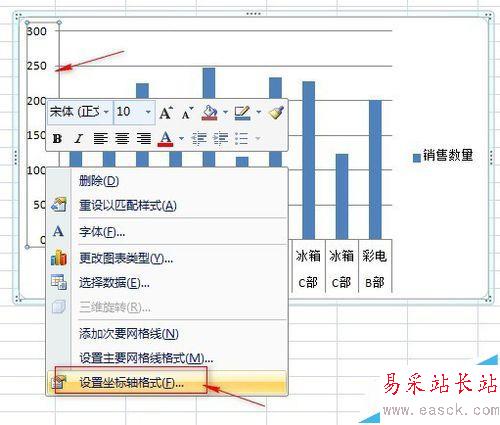This screenshot has width=500, height=425.
Task: Click the B部 category label
Action: click(375, 283)
